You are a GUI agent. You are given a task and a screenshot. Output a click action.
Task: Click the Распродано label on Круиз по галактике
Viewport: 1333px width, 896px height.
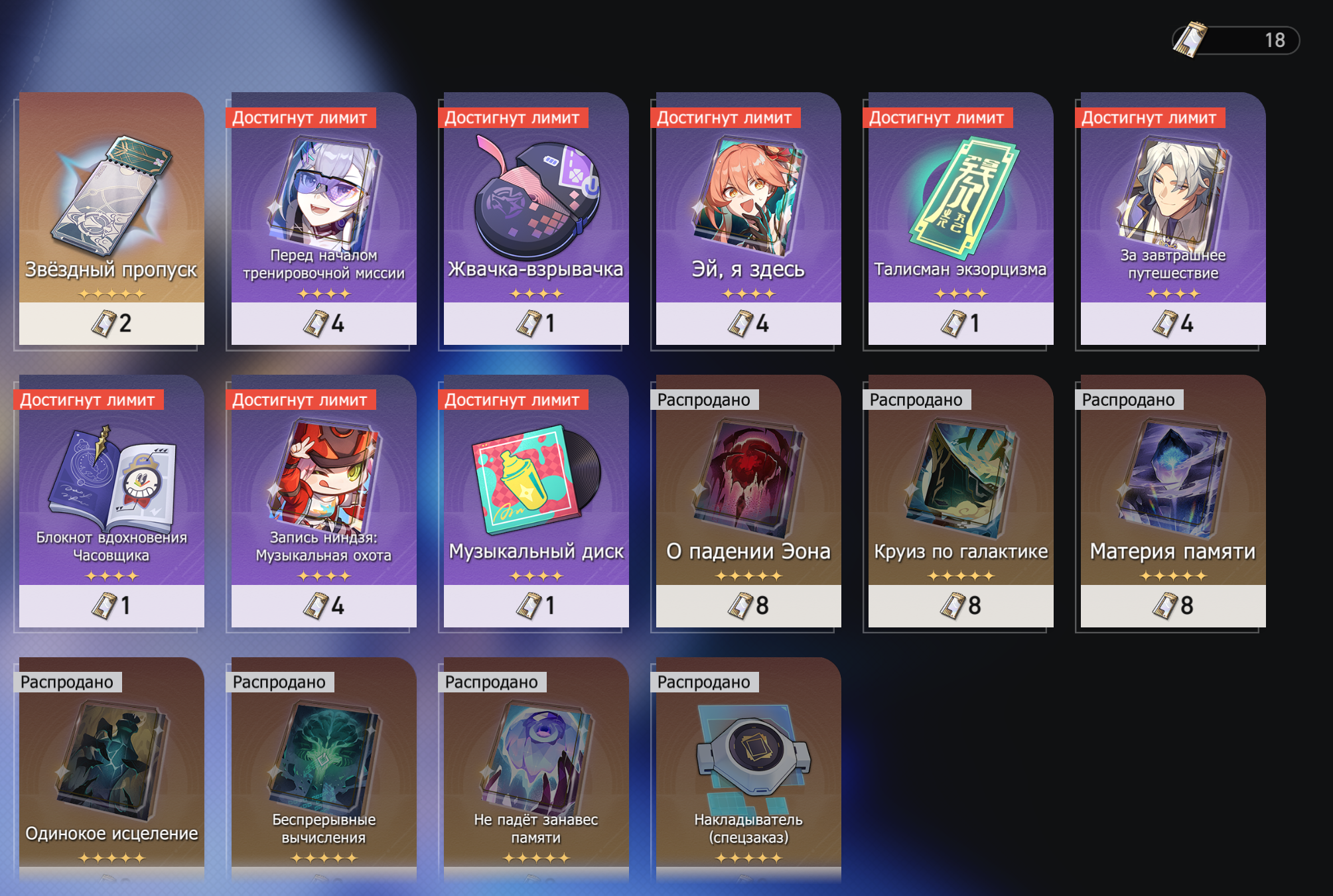[916, 399]
